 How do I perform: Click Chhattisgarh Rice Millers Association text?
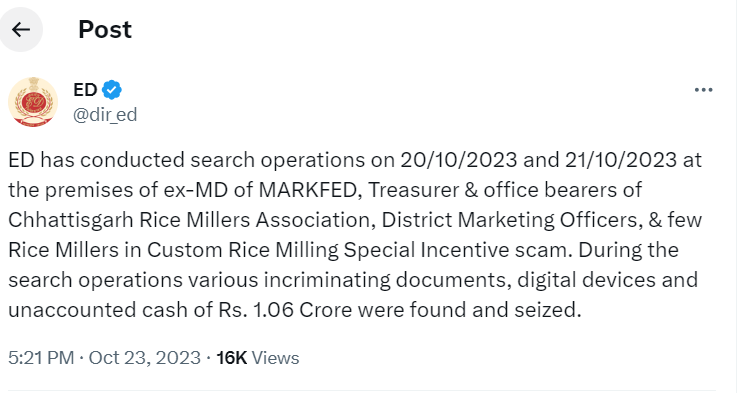tap(189, 220)
